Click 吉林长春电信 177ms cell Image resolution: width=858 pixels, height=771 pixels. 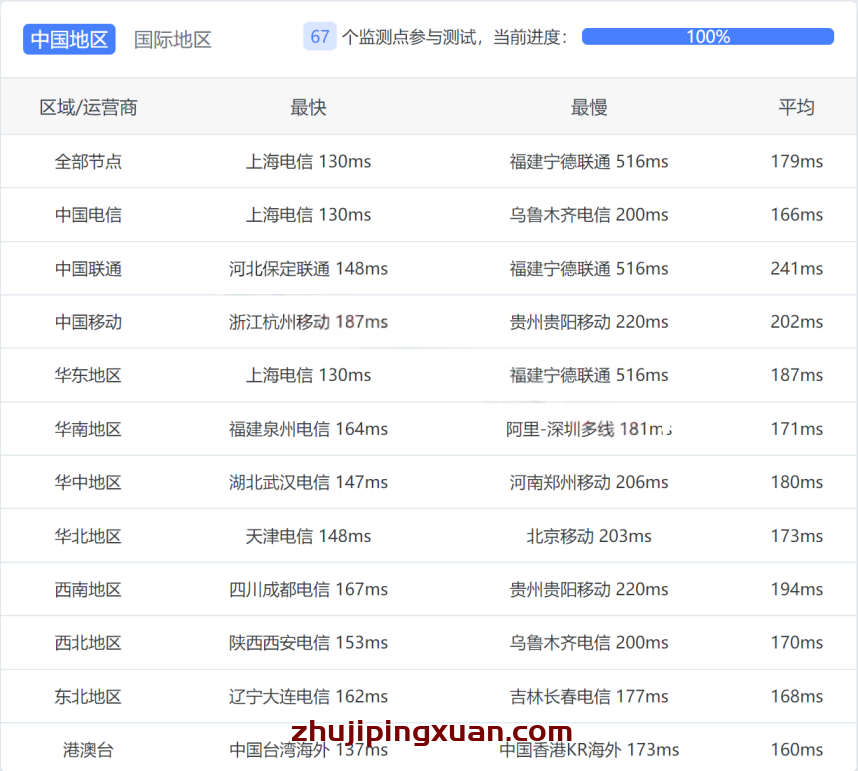click(589, 697)
